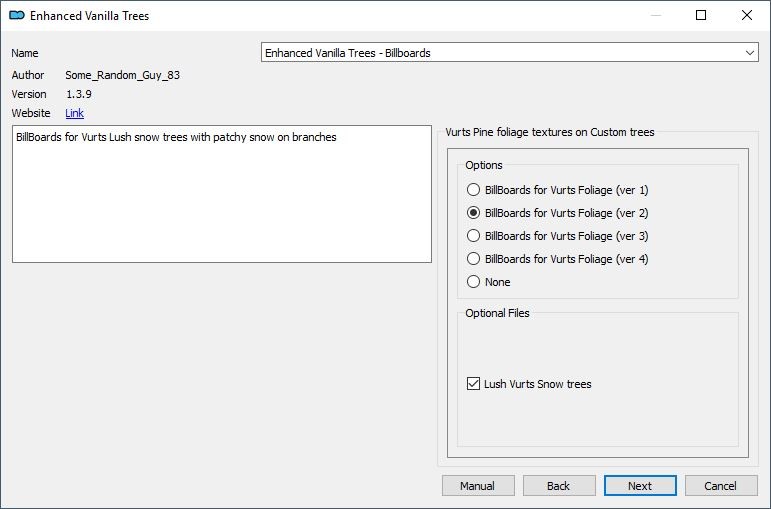Click the Manual button
Screen dimensions: 771x509
[x=478, y=486]
